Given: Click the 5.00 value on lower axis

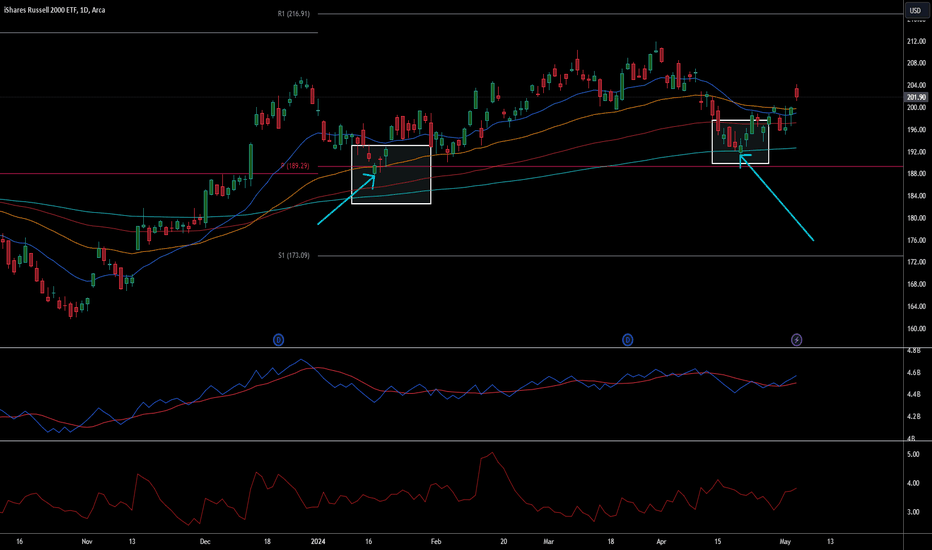Looking at the screenshot, I should [913, 454].
